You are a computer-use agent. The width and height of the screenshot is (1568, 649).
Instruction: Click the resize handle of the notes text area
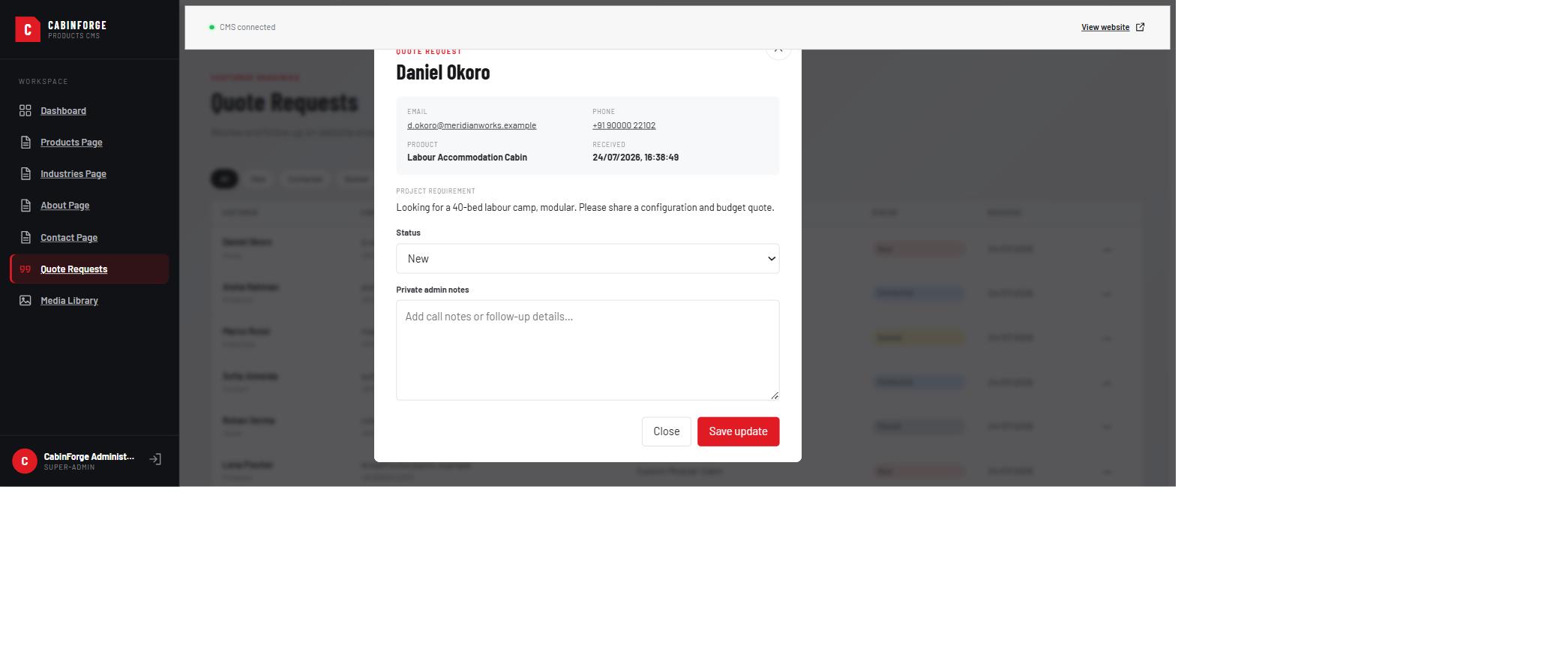pyautogui.click(x=775, y=395)
